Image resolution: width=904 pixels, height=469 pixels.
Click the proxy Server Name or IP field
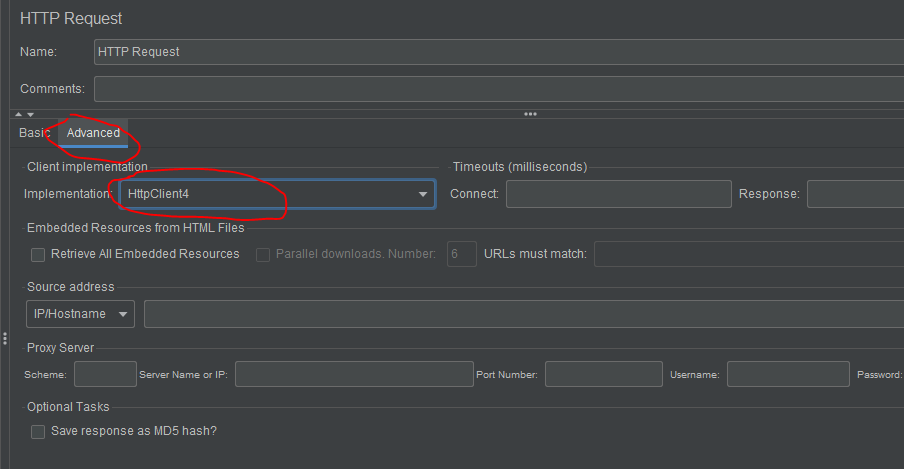point(354,374)
